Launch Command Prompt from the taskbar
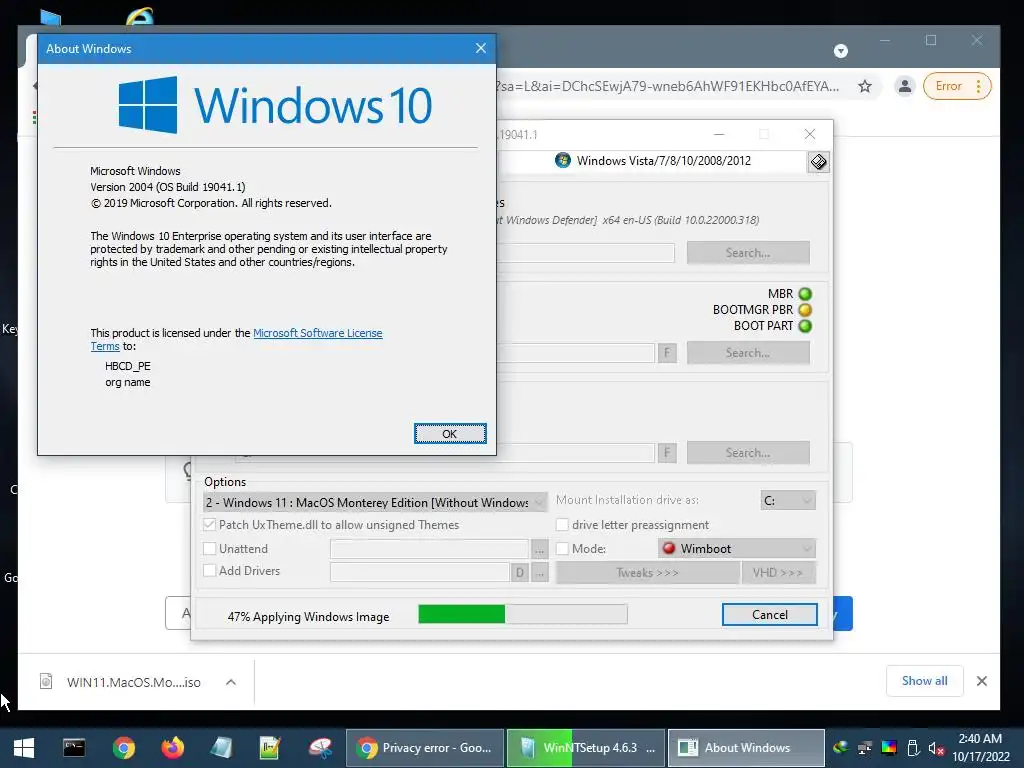Viewport: 1024px width, 768px height. pyautogui.click(x=74, y=748)
